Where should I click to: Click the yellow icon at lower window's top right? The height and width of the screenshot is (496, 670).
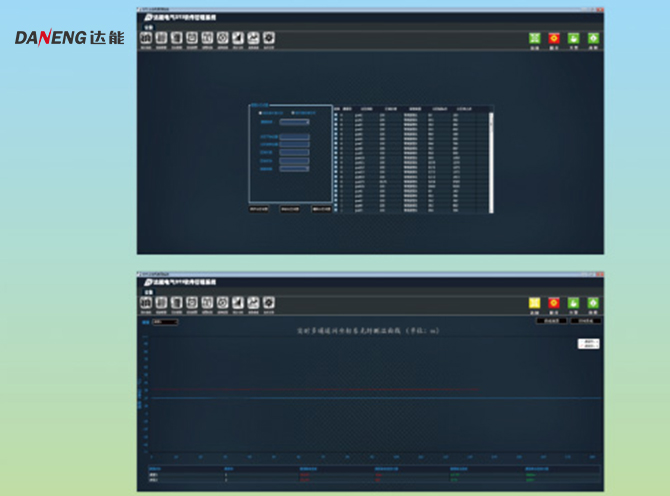coord(535,303)
